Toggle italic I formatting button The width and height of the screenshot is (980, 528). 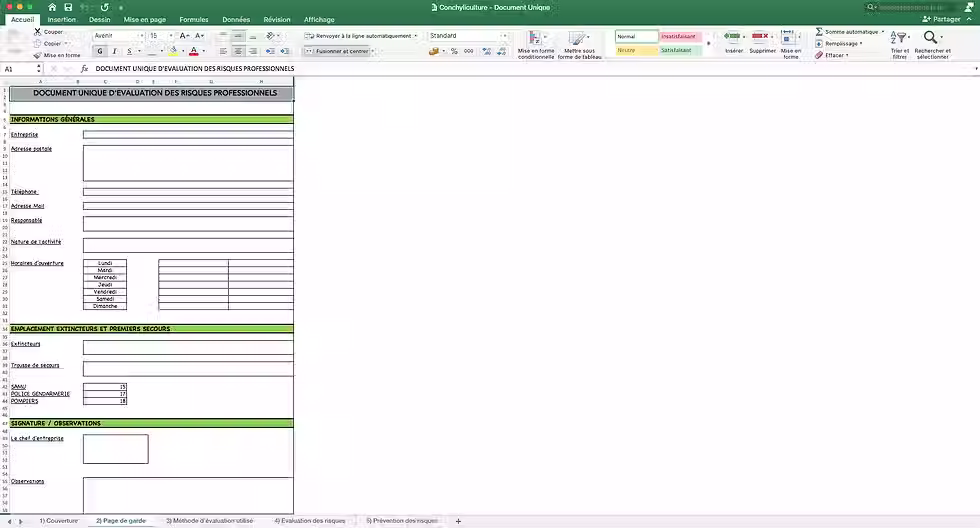click(x=114, y=51)
